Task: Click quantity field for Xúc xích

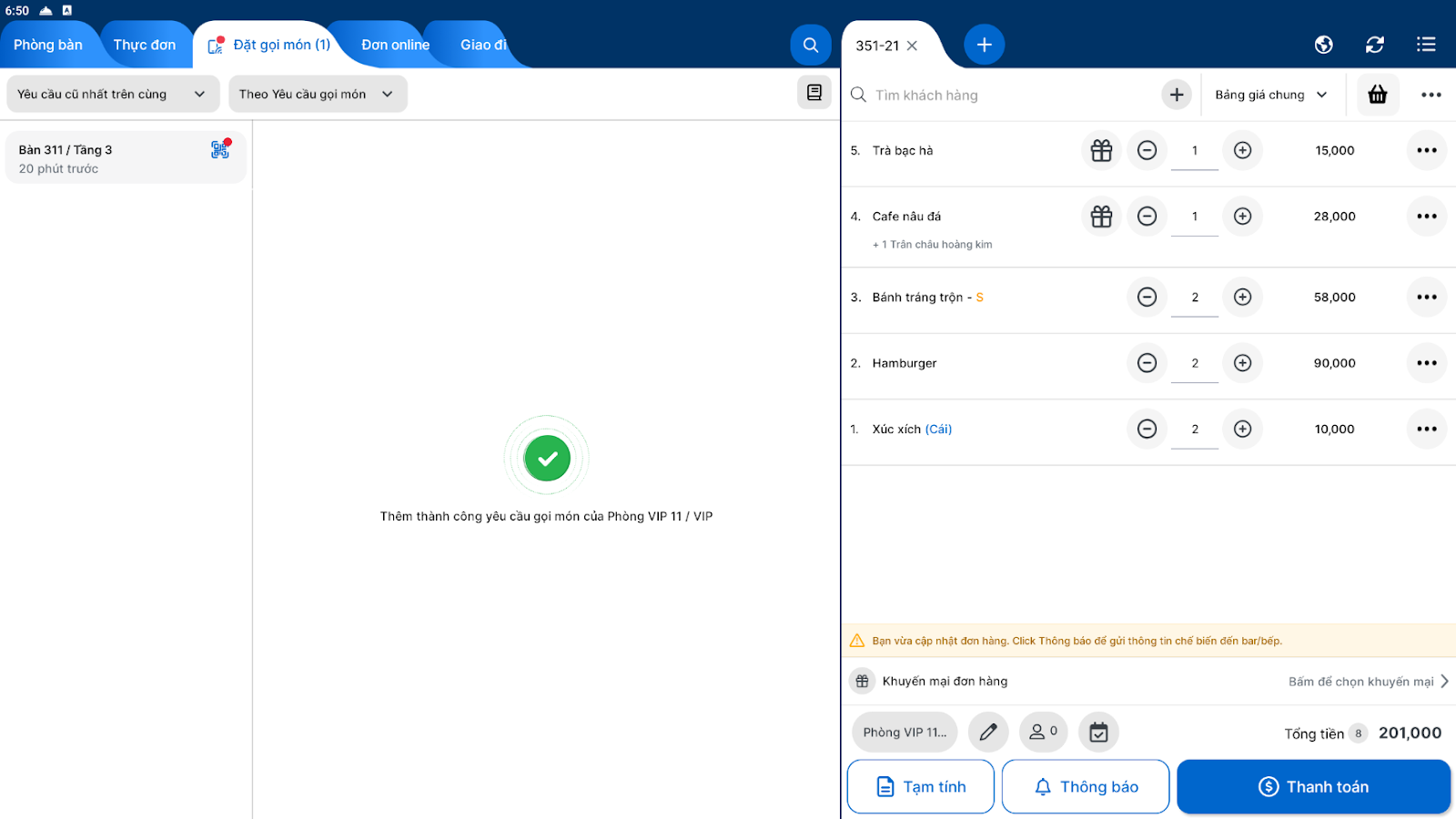Action: [x=1195, y=430]
